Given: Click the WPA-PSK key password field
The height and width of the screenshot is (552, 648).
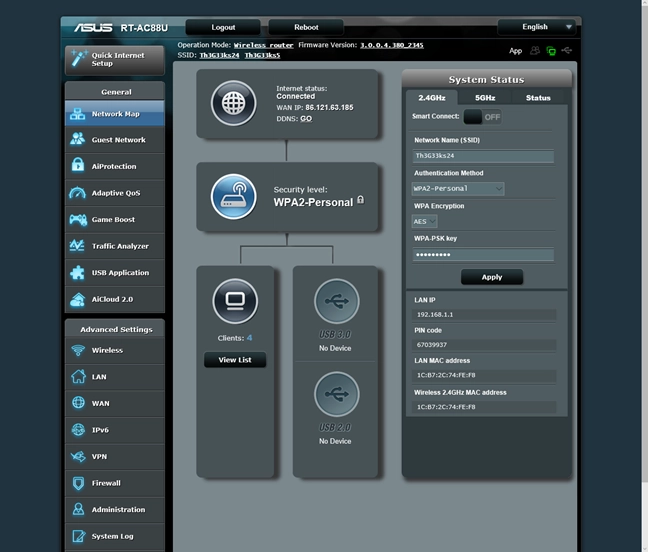Looking at the screenshot, I should click(483, 255).
